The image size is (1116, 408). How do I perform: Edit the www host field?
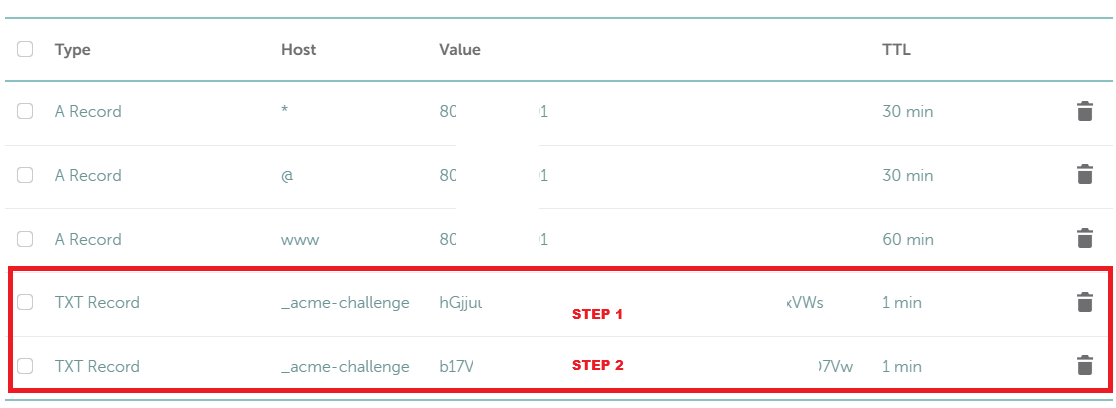(x=301, y=239)
